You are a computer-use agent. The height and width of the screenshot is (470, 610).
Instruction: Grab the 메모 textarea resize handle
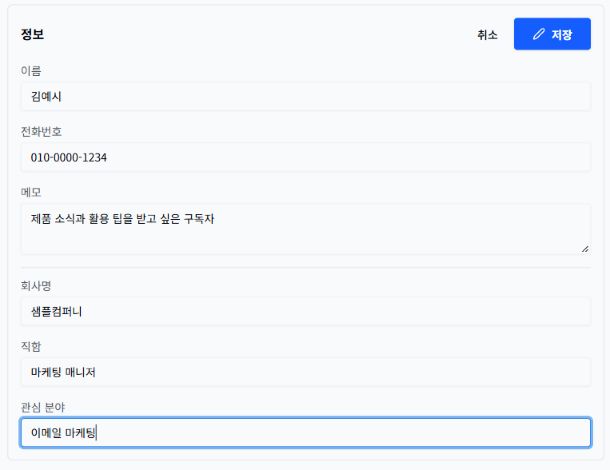pos(585,249)
